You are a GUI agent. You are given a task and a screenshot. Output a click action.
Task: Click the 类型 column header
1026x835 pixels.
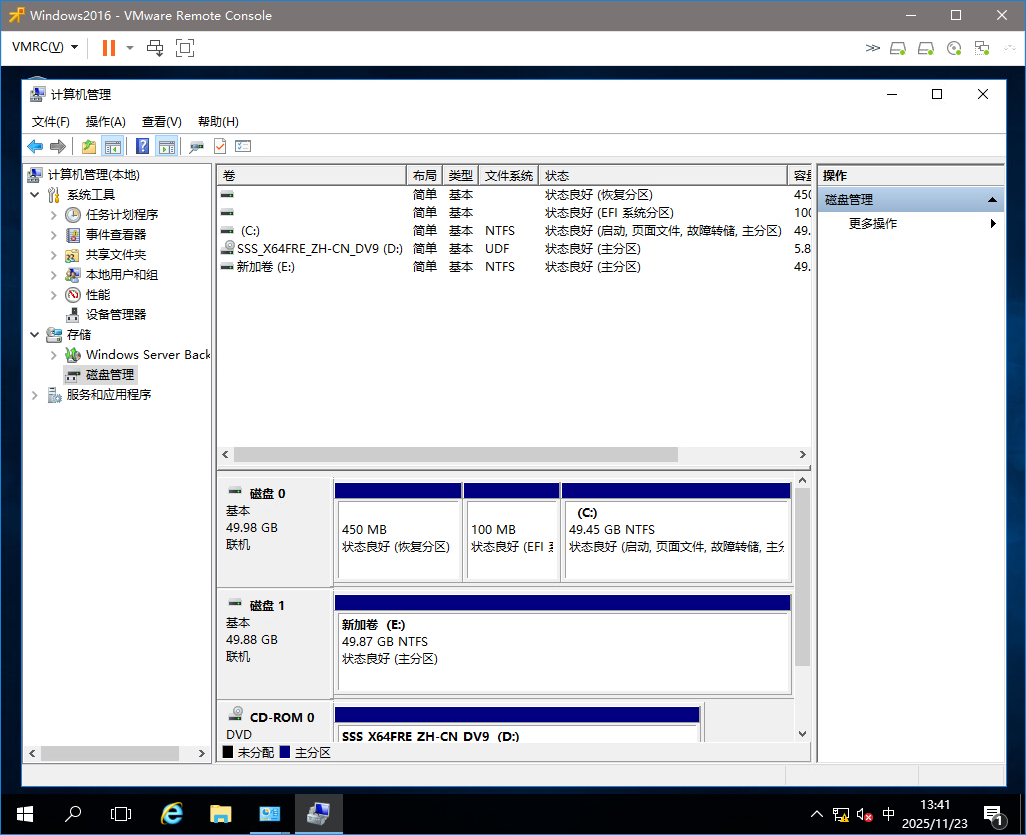[x=460, y=175]
